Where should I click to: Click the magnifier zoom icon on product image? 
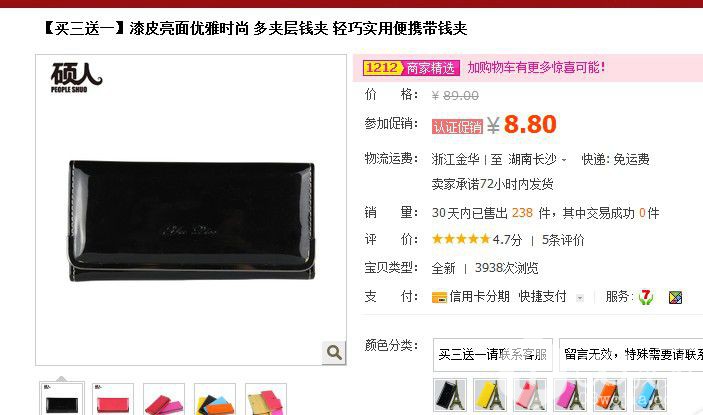pyautogui.click(x=334, y=353)
